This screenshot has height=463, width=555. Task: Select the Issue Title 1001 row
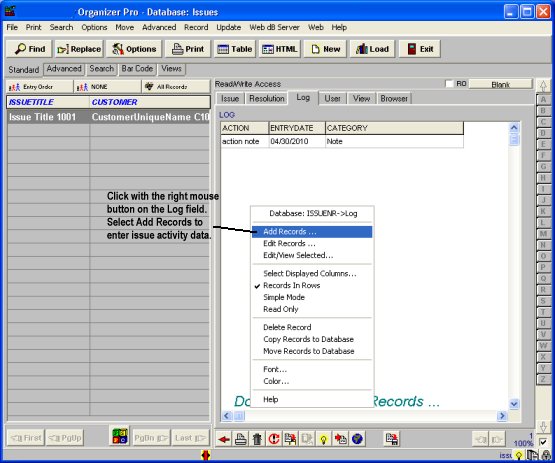click(x=108, y=117)
